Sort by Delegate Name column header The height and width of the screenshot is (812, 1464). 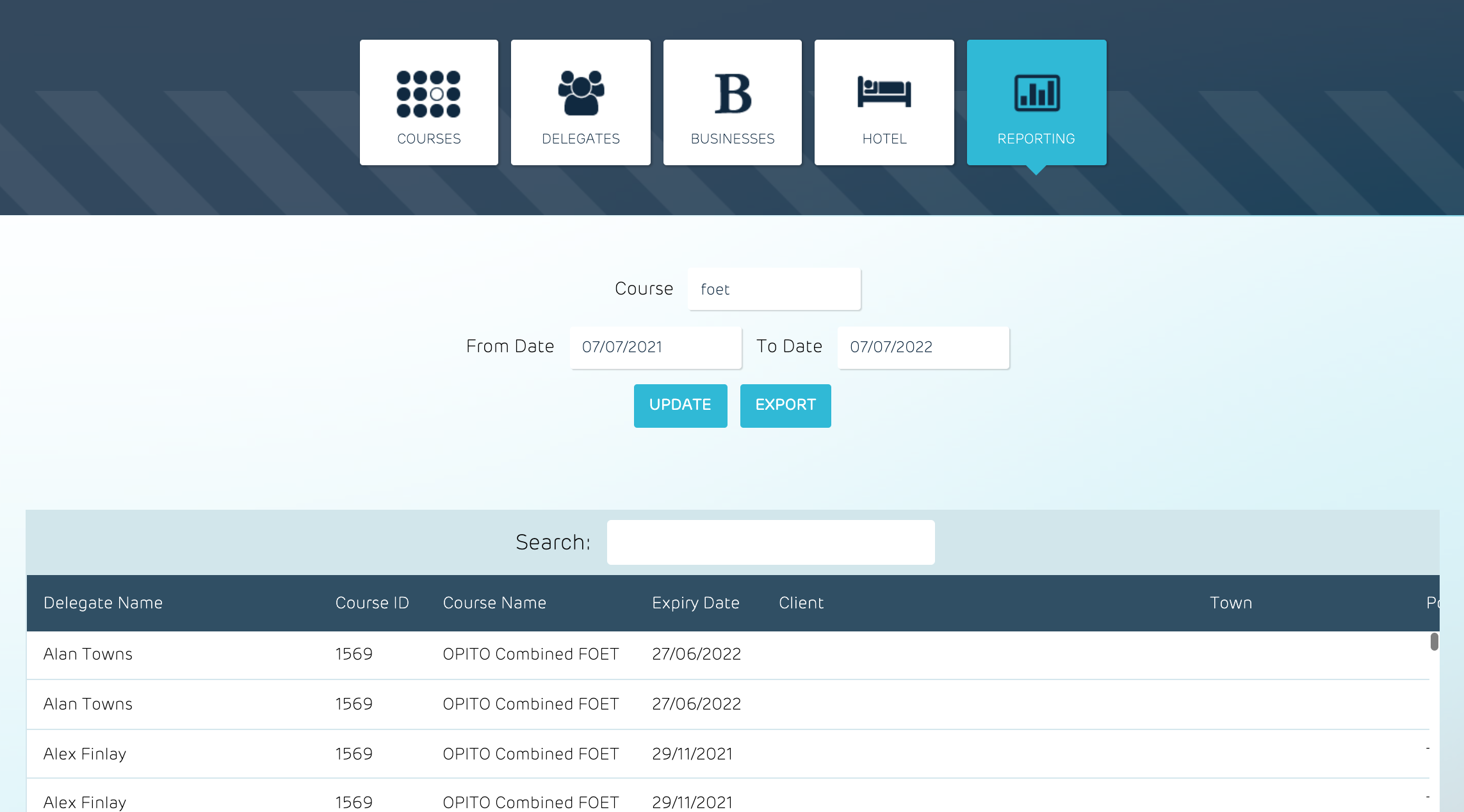pos(103,603)
